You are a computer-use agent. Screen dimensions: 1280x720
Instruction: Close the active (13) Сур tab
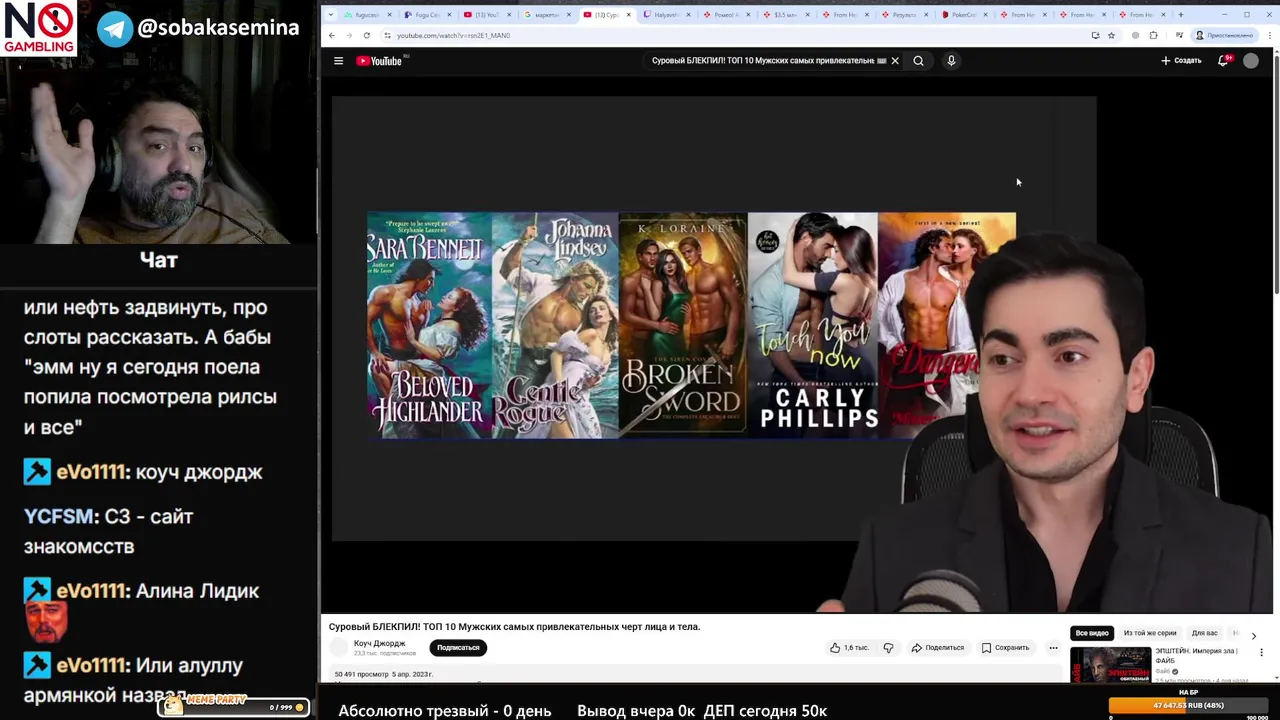(629, 15)
